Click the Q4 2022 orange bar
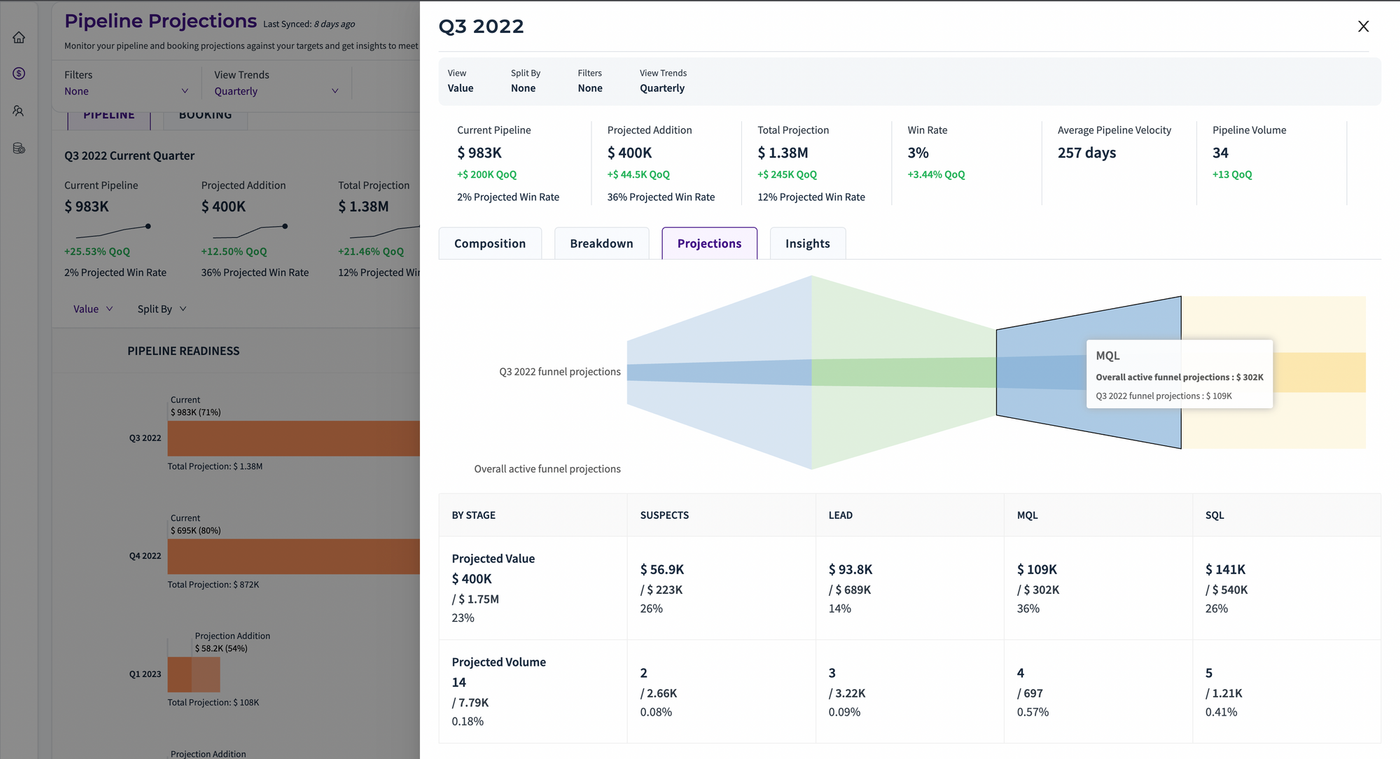 pos(293,556)
